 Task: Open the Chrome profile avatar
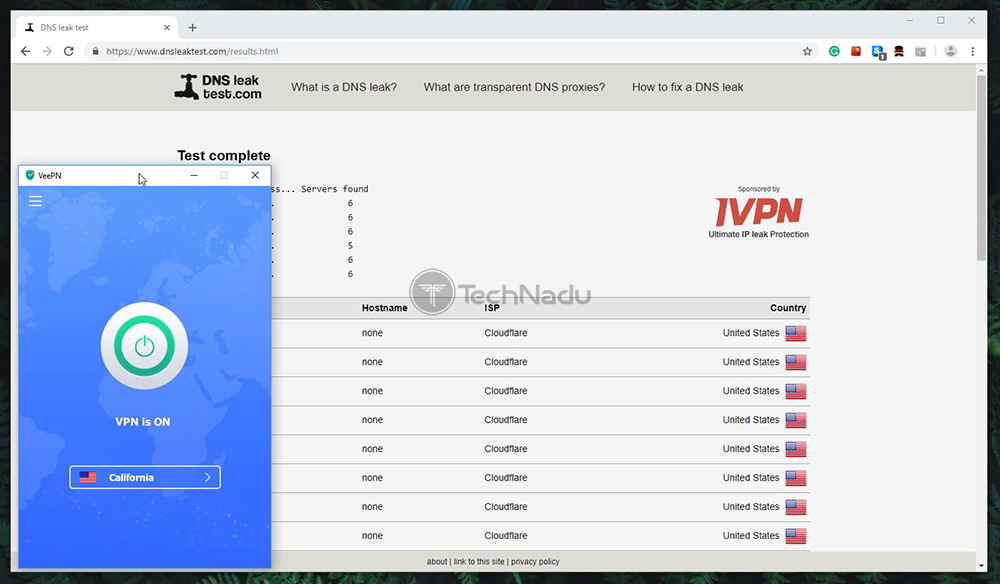point(950,52)
